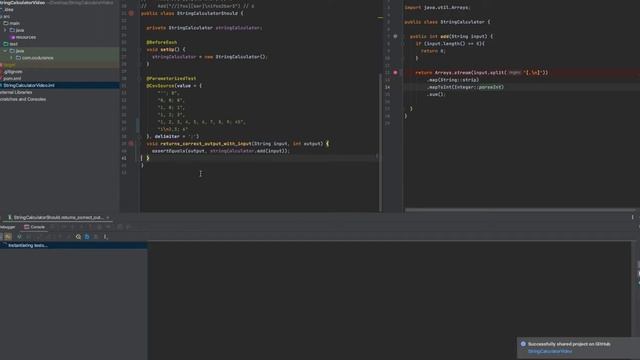The image size is (640, 360).
Task: Select the resources folder
Action: coord(26,37)
